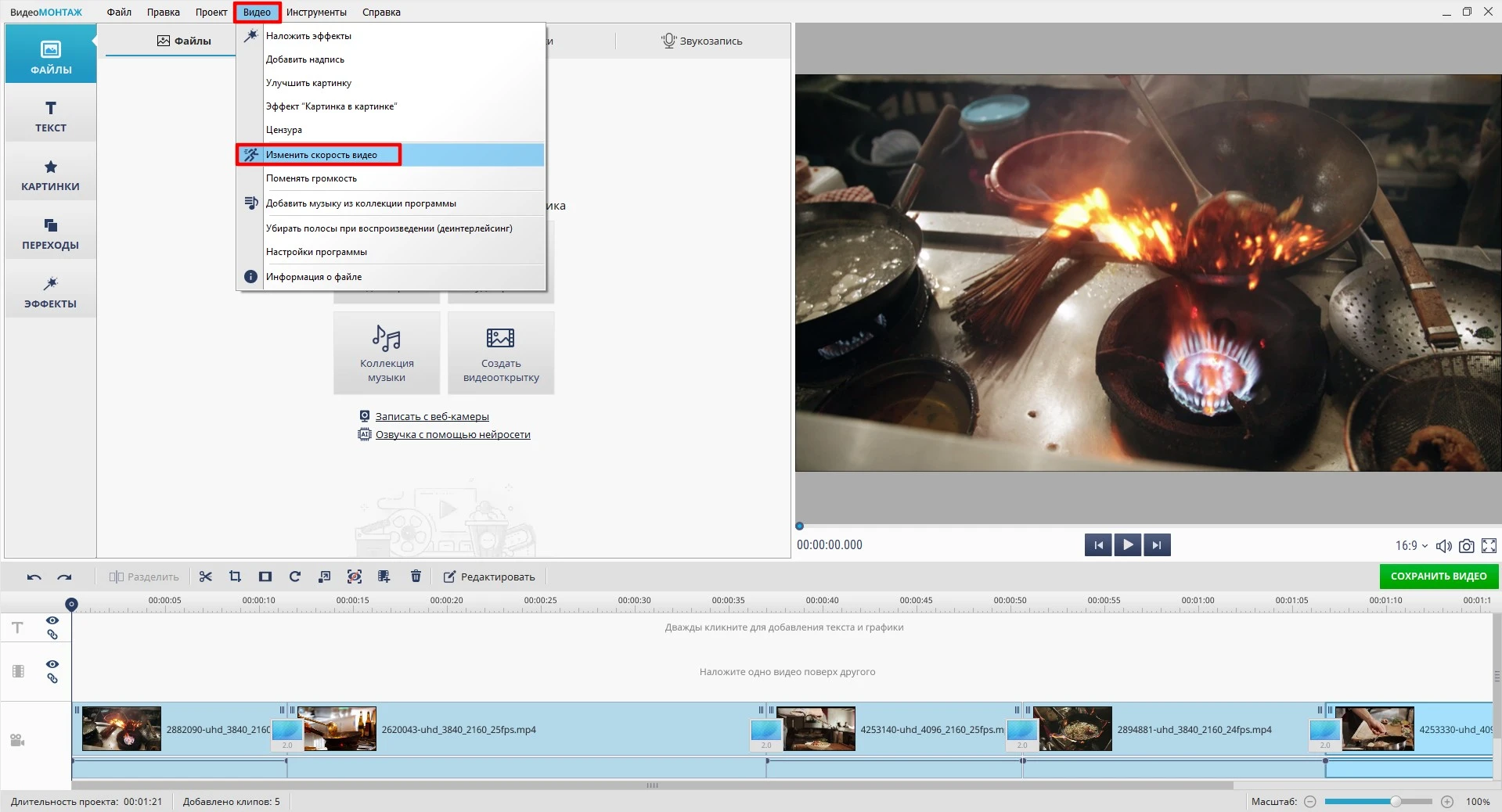Toggle the link on the text track
1502x812 pixels.
pyautogui.click(x=52, y=635)
